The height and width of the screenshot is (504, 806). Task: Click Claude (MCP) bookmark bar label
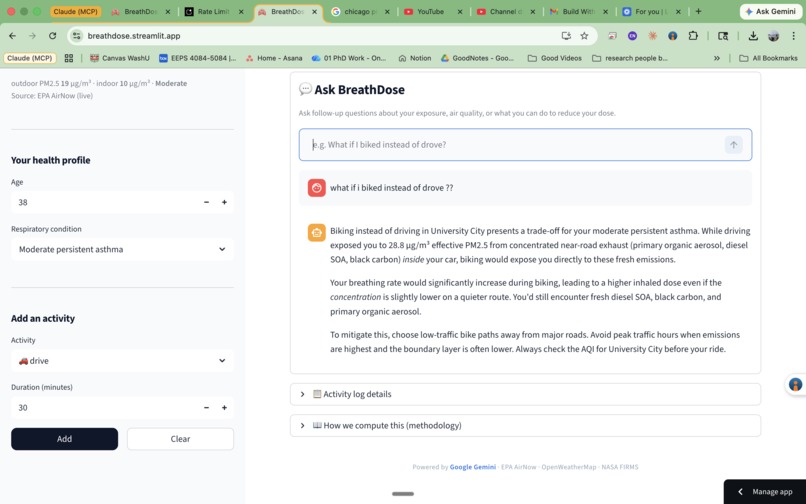[30, 58]
